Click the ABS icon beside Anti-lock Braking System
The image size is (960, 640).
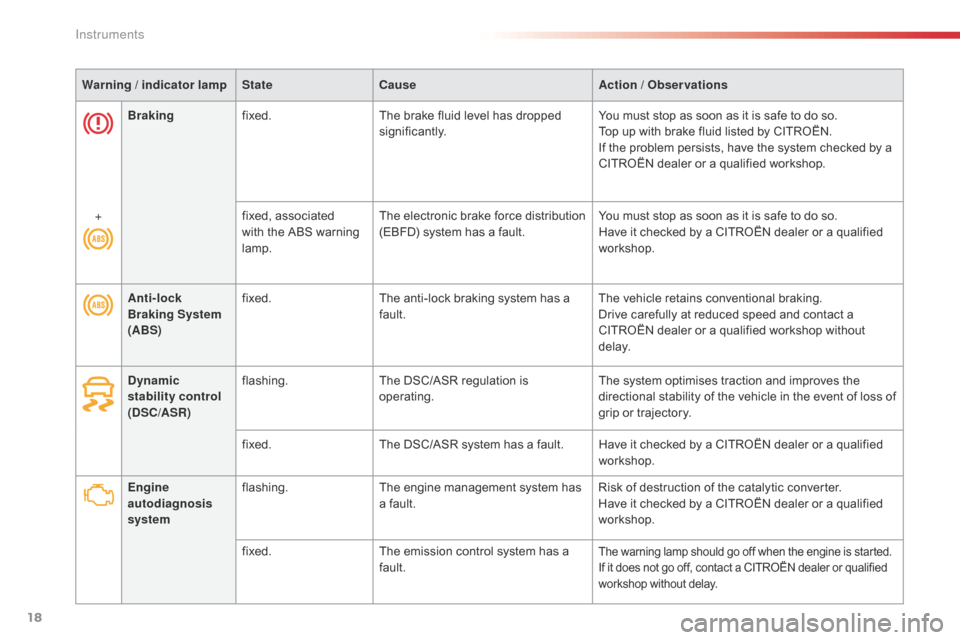click(x=98, y=306)
